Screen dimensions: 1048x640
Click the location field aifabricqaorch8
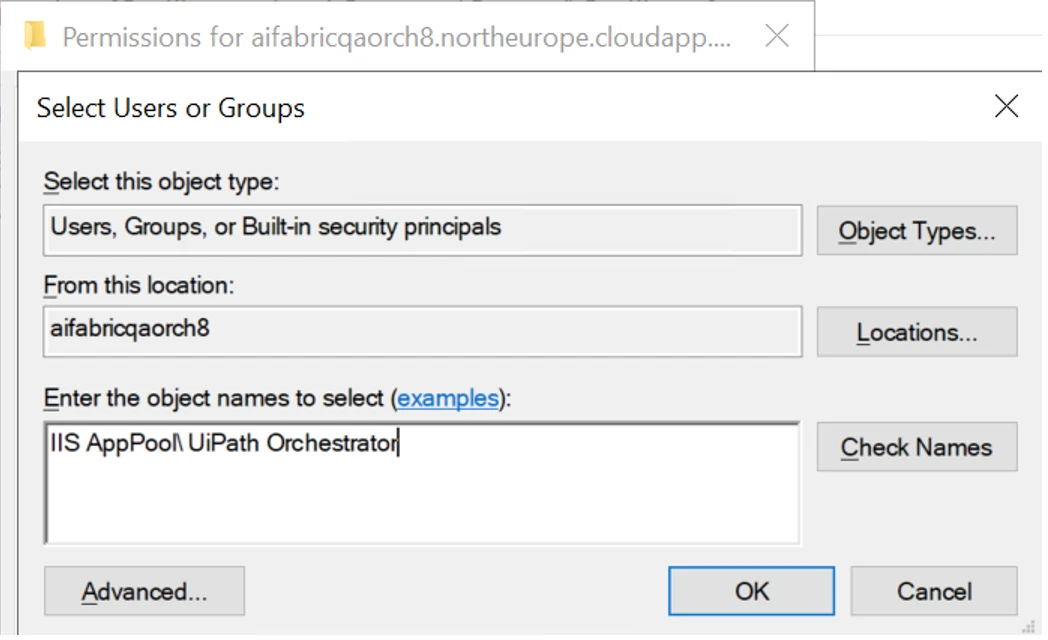pyautogui.click(x=422, y=331)
